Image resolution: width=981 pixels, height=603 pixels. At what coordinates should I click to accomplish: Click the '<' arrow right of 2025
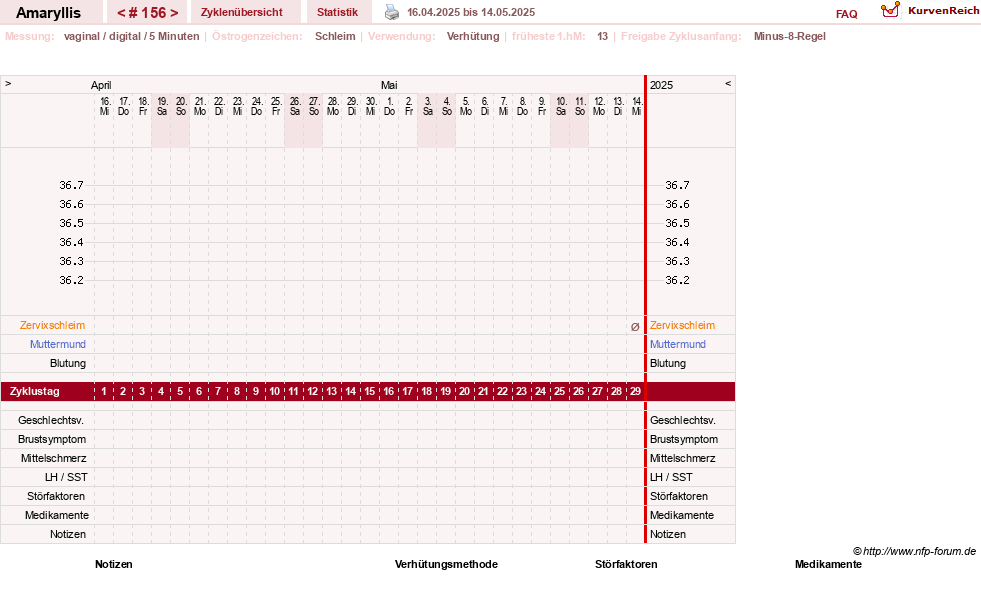(x=728, y=83)
